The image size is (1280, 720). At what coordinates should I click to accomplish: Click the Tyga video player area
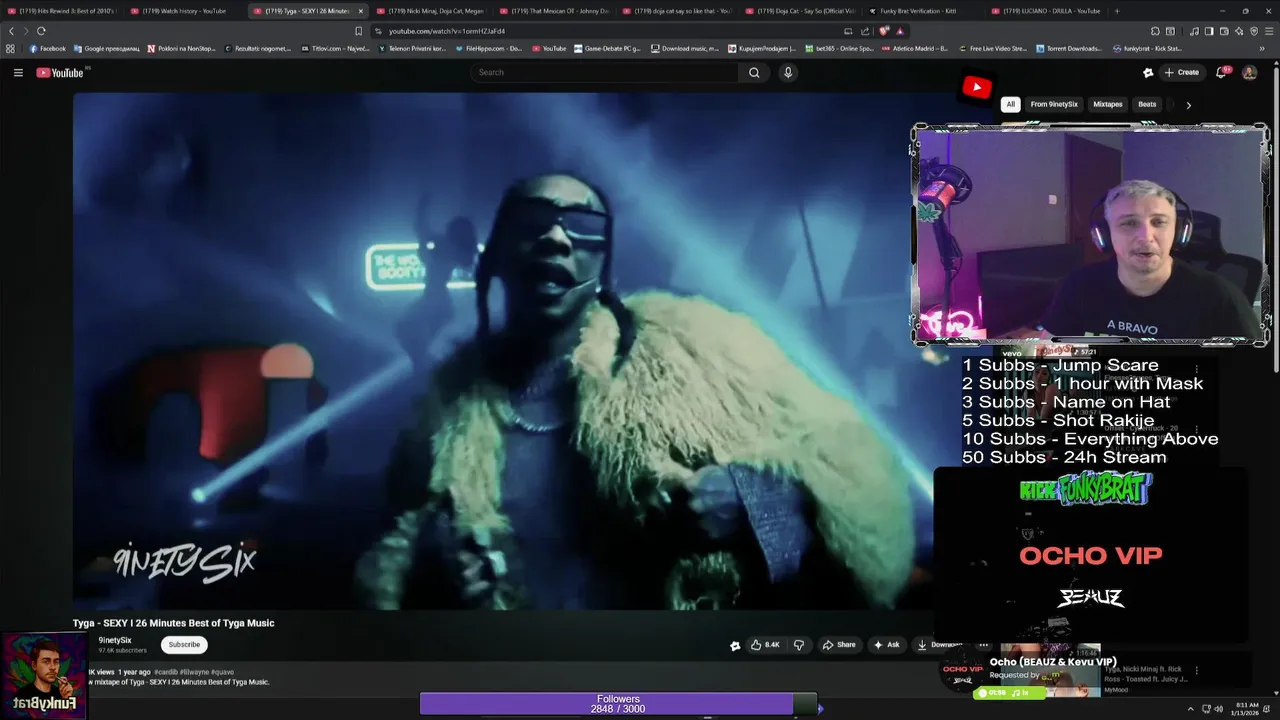pos(503,351)
